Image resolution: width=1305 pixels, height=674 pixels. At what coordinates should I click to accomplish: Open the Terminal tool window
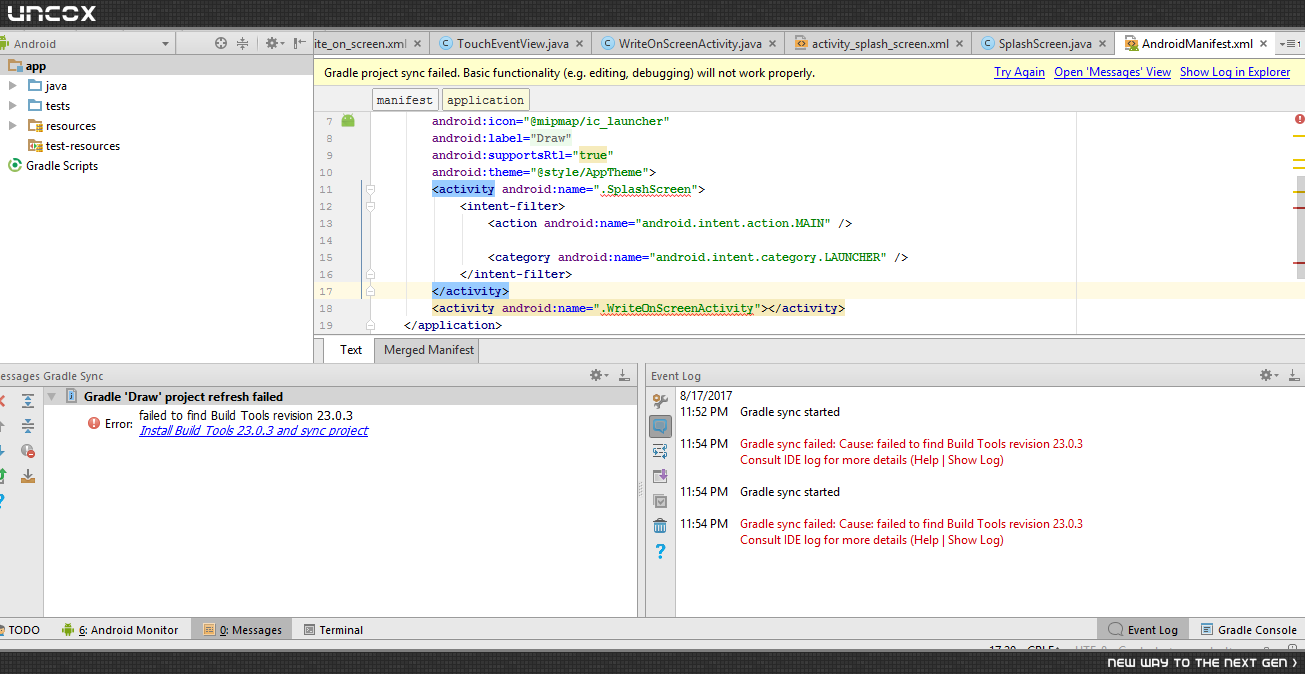(x=333, y=630)
